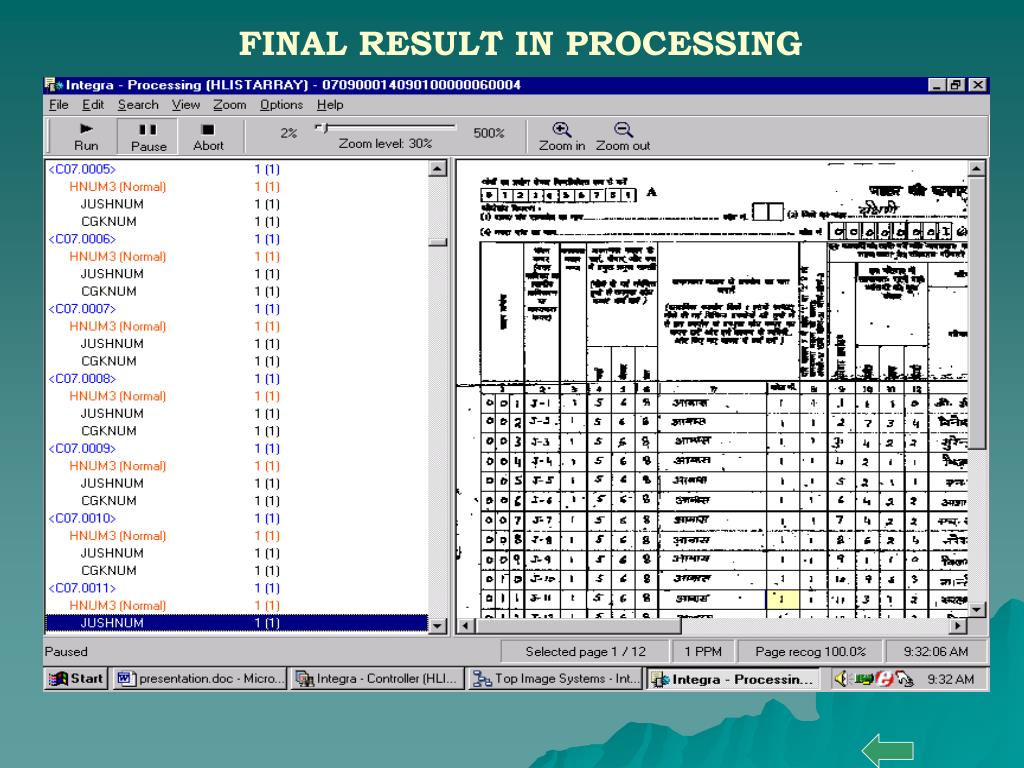Click the 9:32 AM taskbar clock
The height and width of the screenshot is (768, 1024).
pos(950,679)
